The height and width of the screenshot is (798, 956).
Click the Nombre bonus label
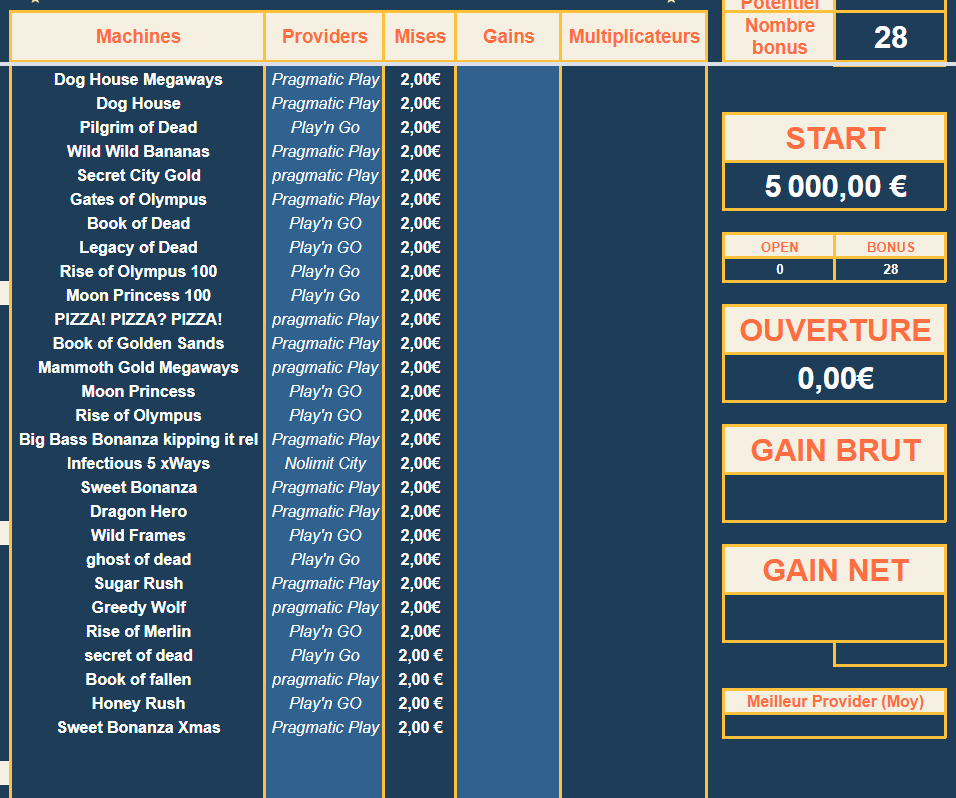coord(779,37)
